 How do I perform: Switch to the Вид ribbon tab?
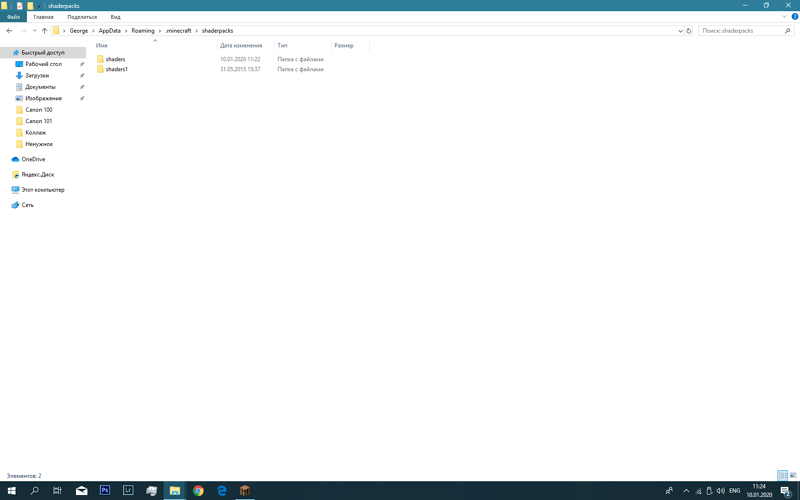coord(115,17)
